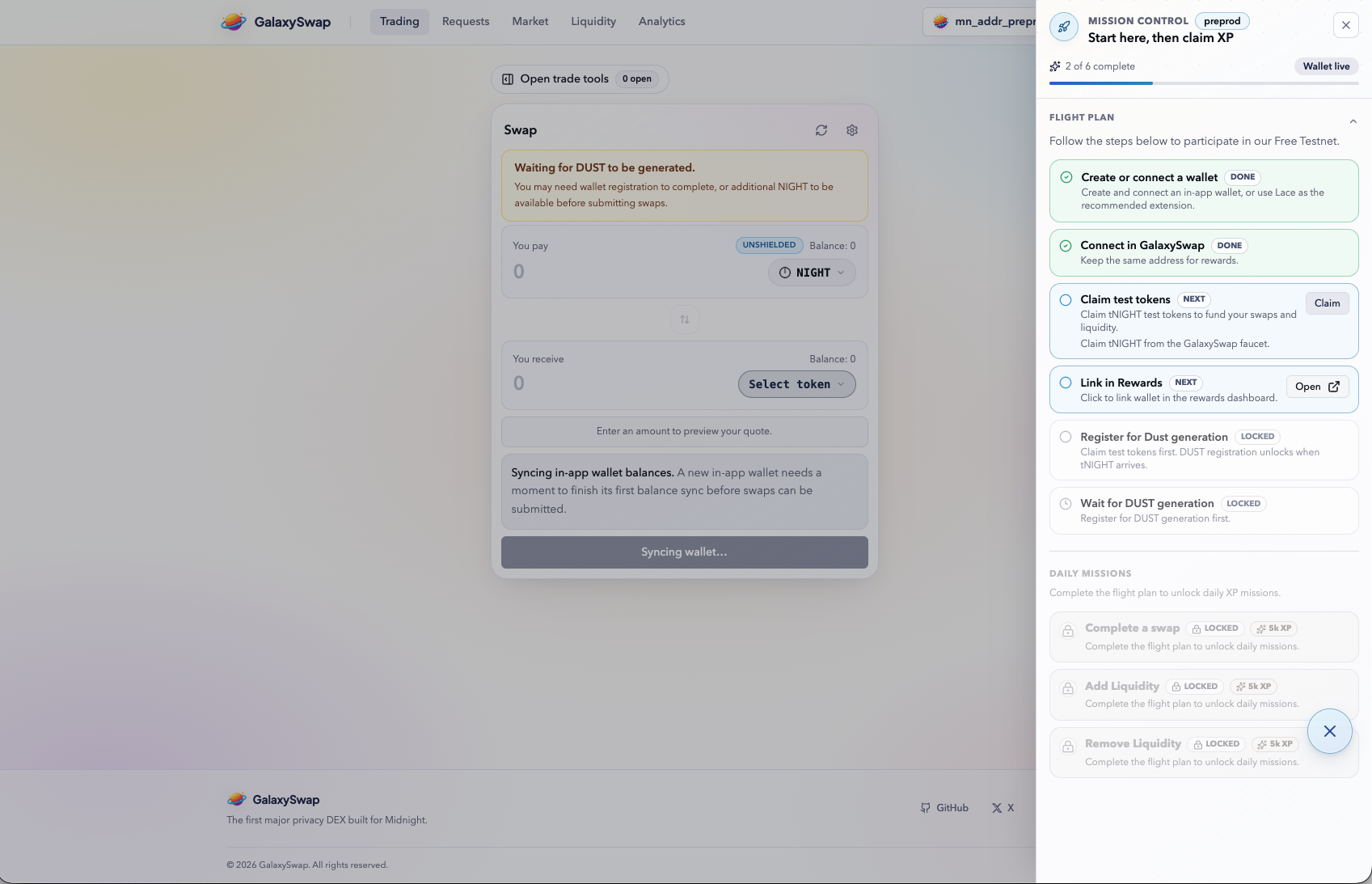The image size is (1372, 884).
Task: Open the GitHub link in footer
Action: (944, 808)
